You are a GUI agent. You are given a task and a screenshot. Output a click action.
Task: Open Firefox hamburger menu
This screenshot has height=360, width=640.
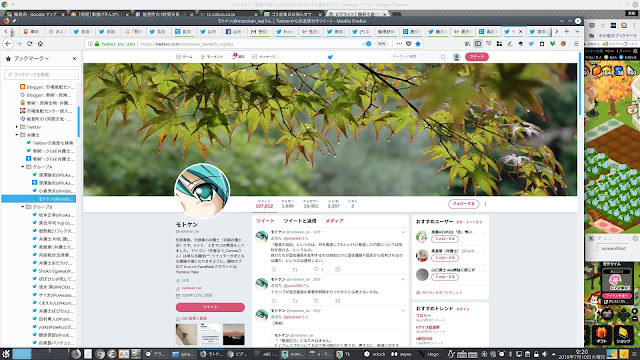click(576, 44)
